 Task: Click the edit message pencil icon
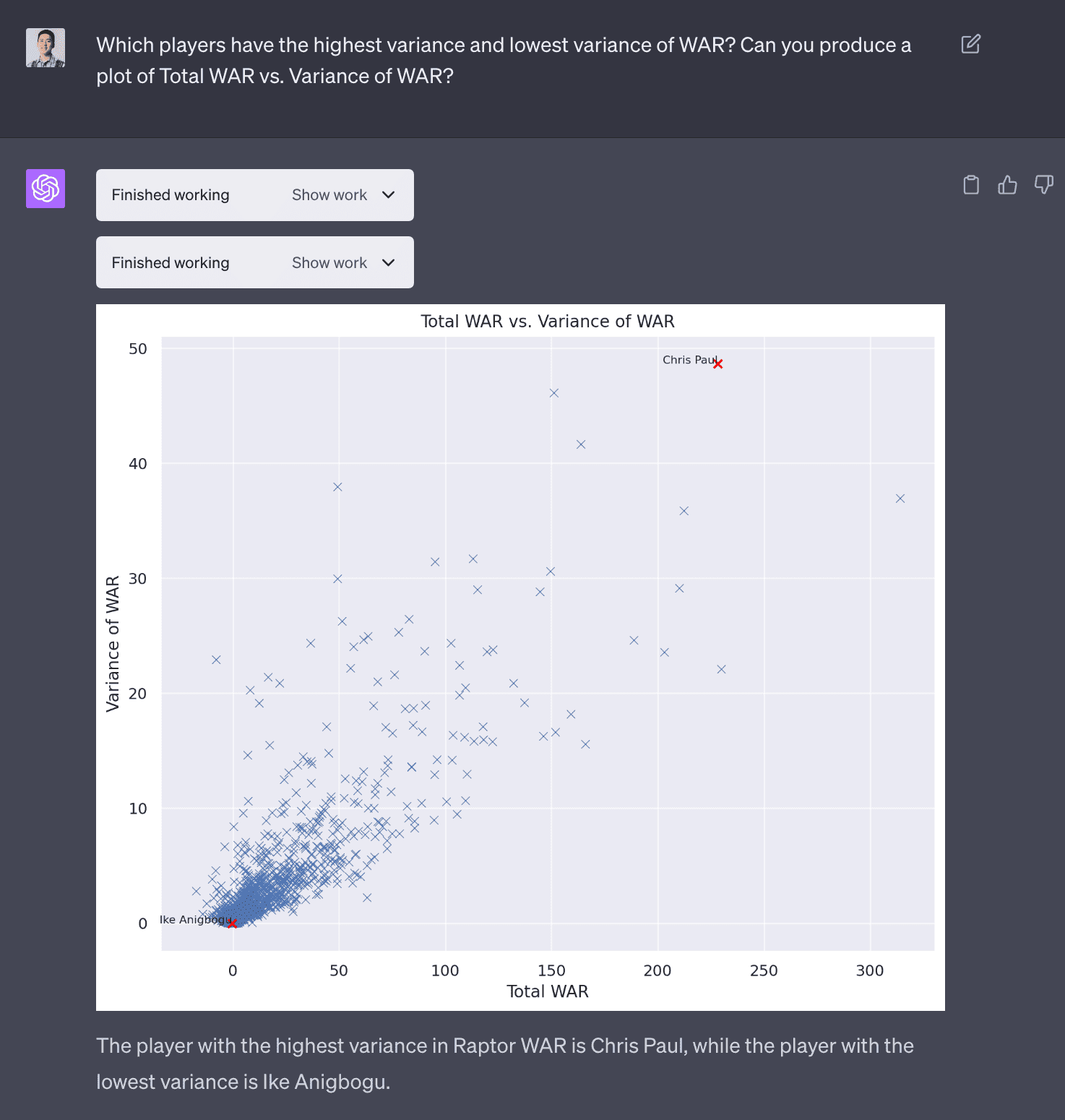click(970, 44)
